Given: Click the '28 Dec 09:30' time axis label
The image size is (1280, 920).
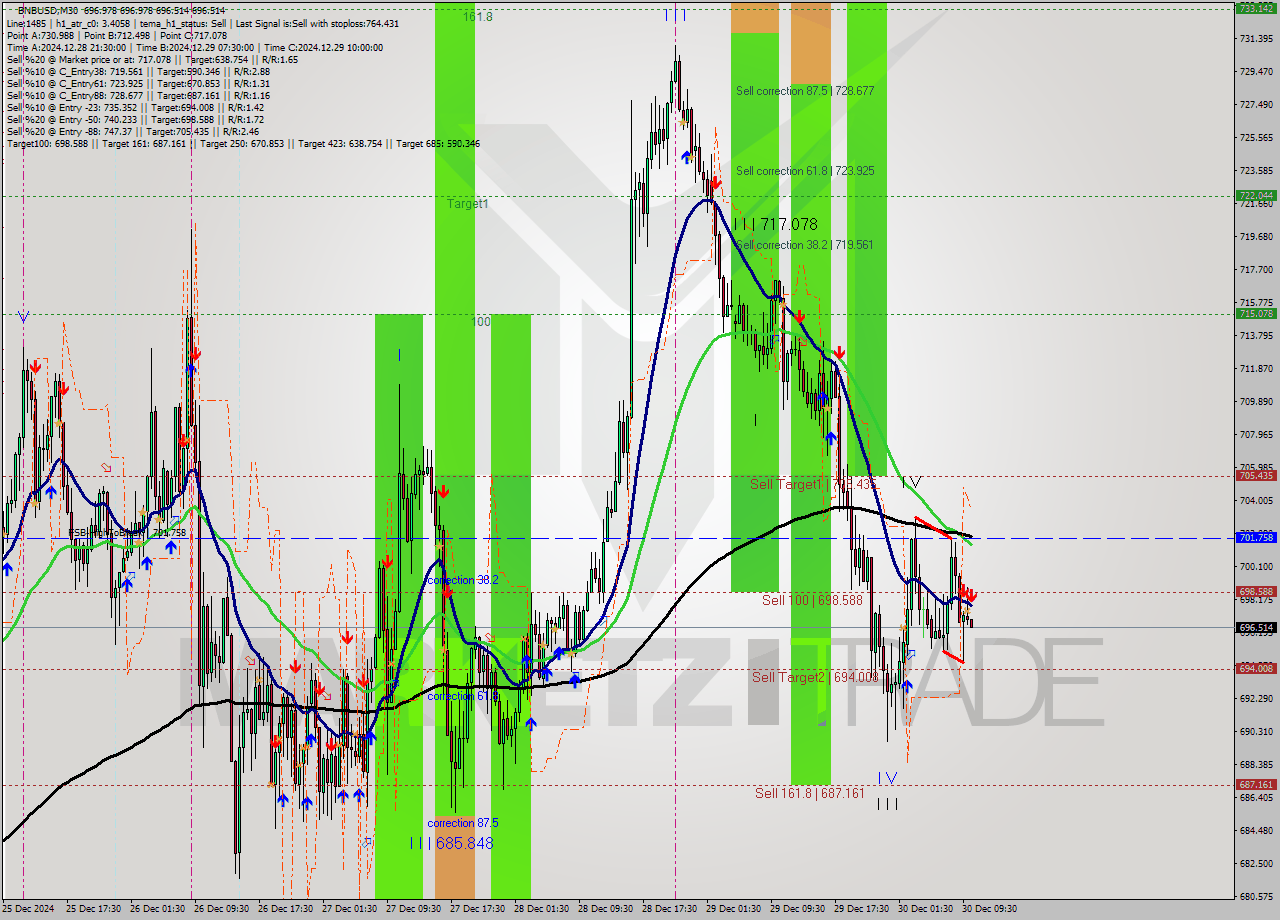Looking at the screenshot, I should pyautogui.click(x=605, y=909).
